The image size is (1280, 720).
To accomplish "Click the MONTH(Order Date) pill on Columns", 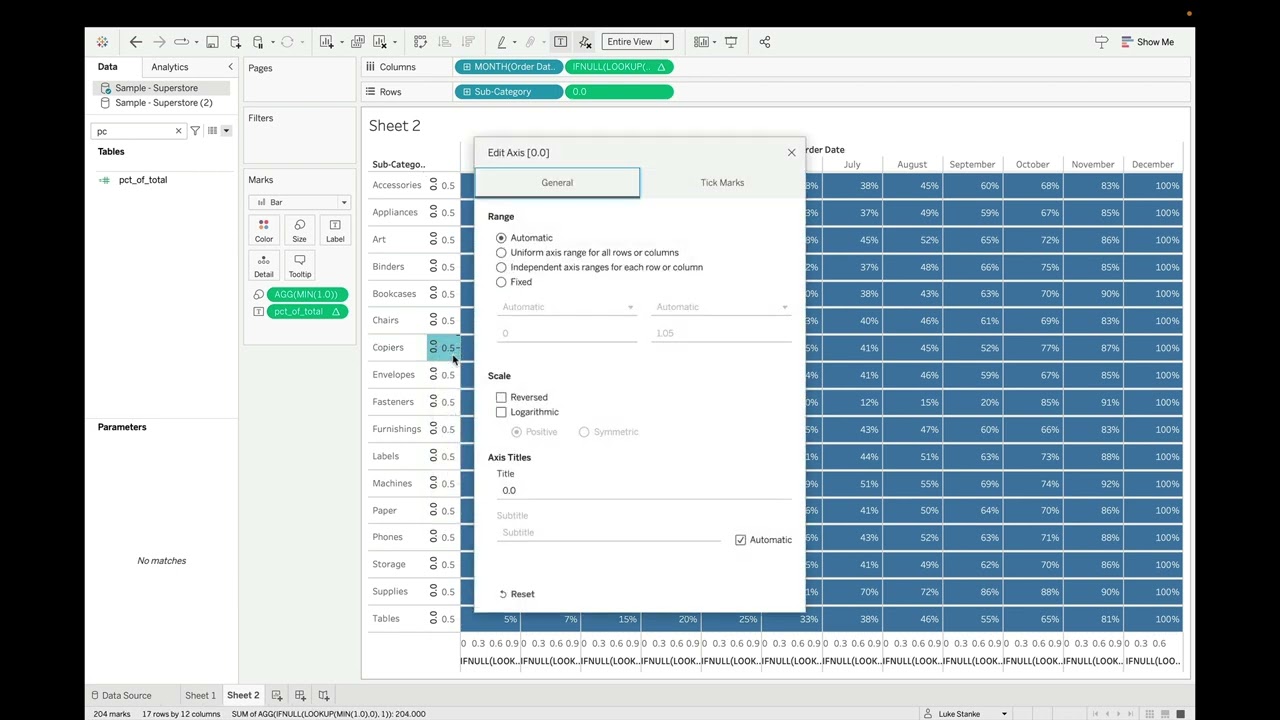I will coord(508,67).
